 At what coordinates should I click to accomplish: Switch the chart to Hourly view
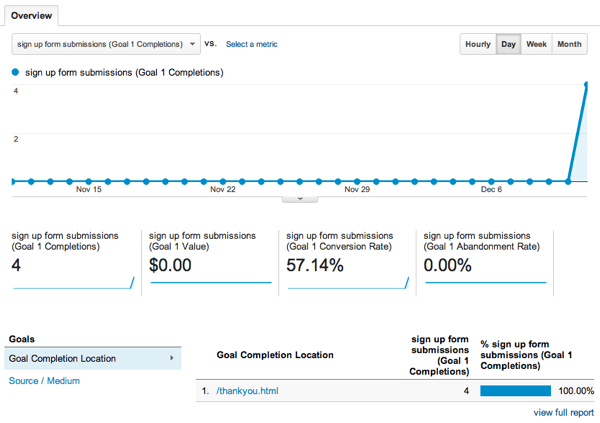click(478, 44)
